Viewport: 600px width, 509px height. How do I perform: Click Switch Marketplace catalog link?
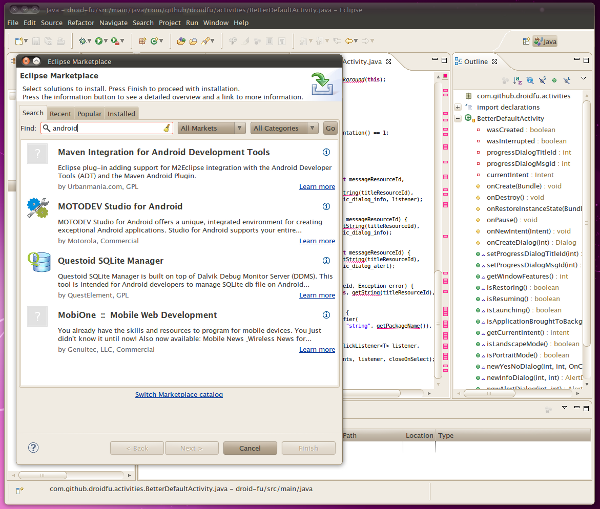click(179, 394)
